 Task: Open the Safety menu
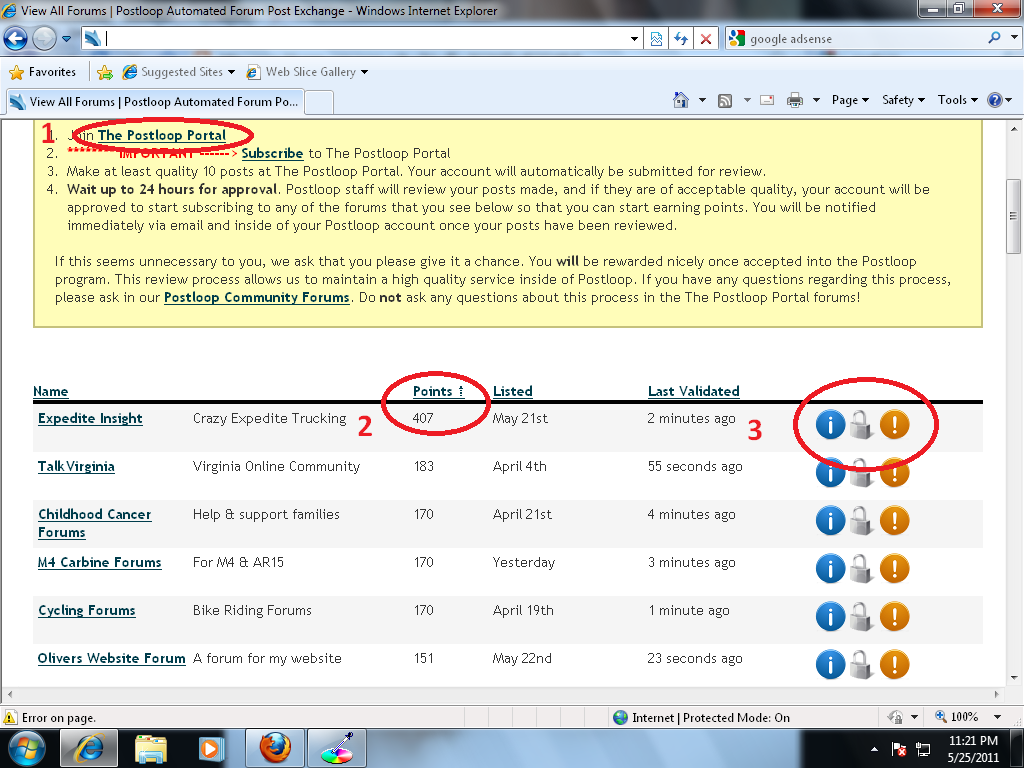click(904, 100)
